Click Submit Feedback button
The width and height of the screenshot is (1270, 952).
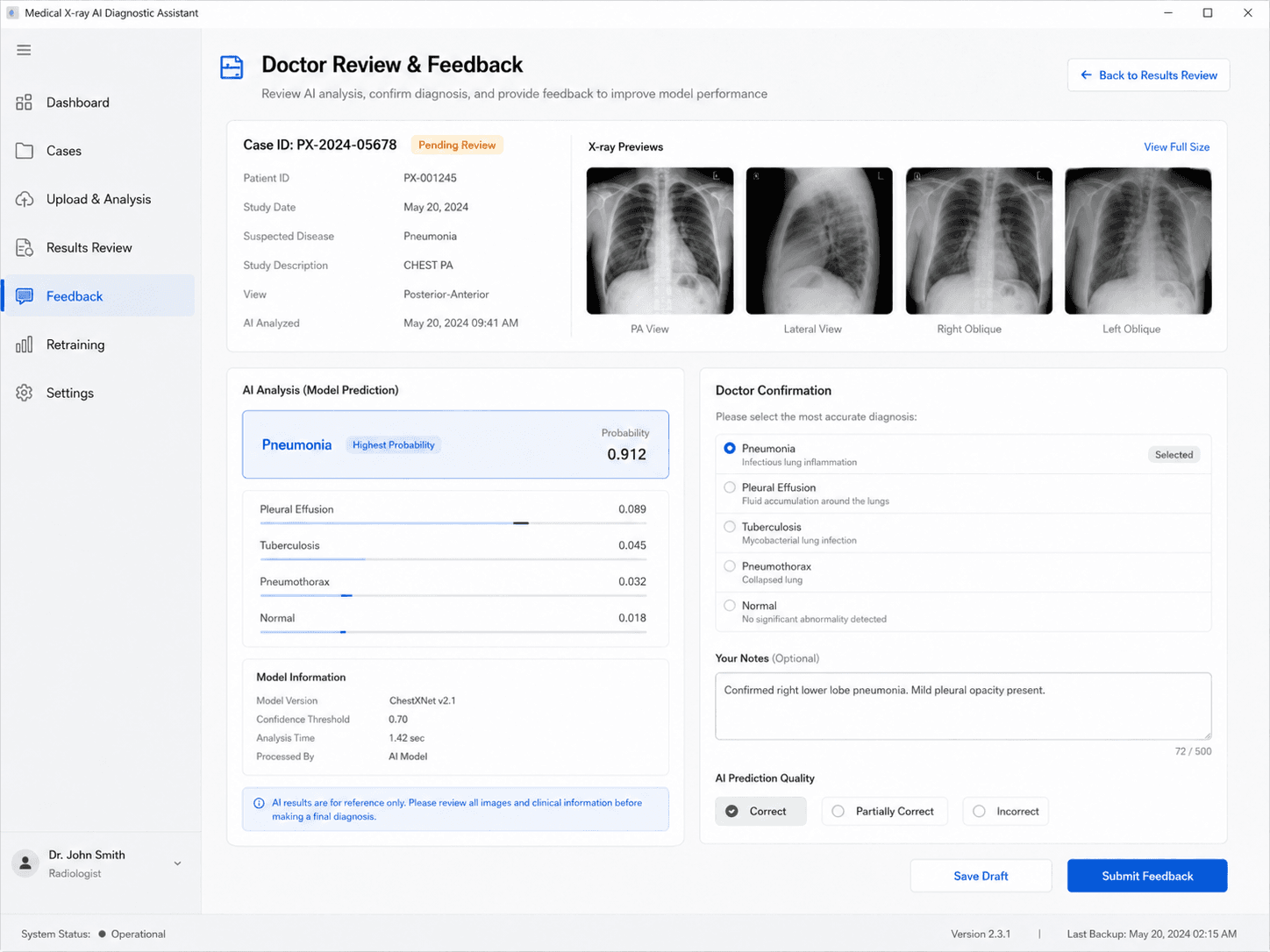[x=1147, y=876]
